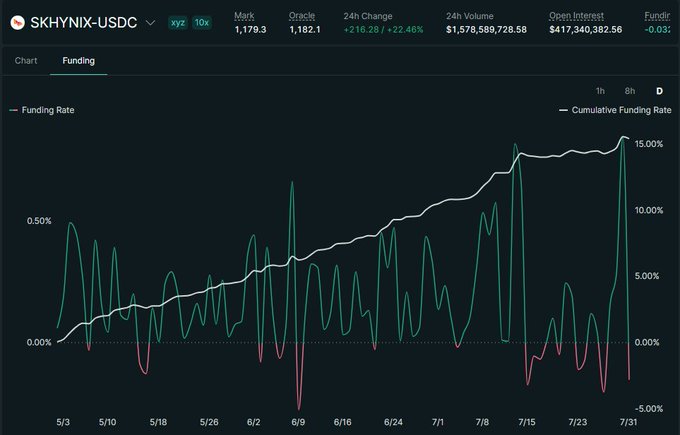Toggle the Funding Rate legend series

point(42,110)
